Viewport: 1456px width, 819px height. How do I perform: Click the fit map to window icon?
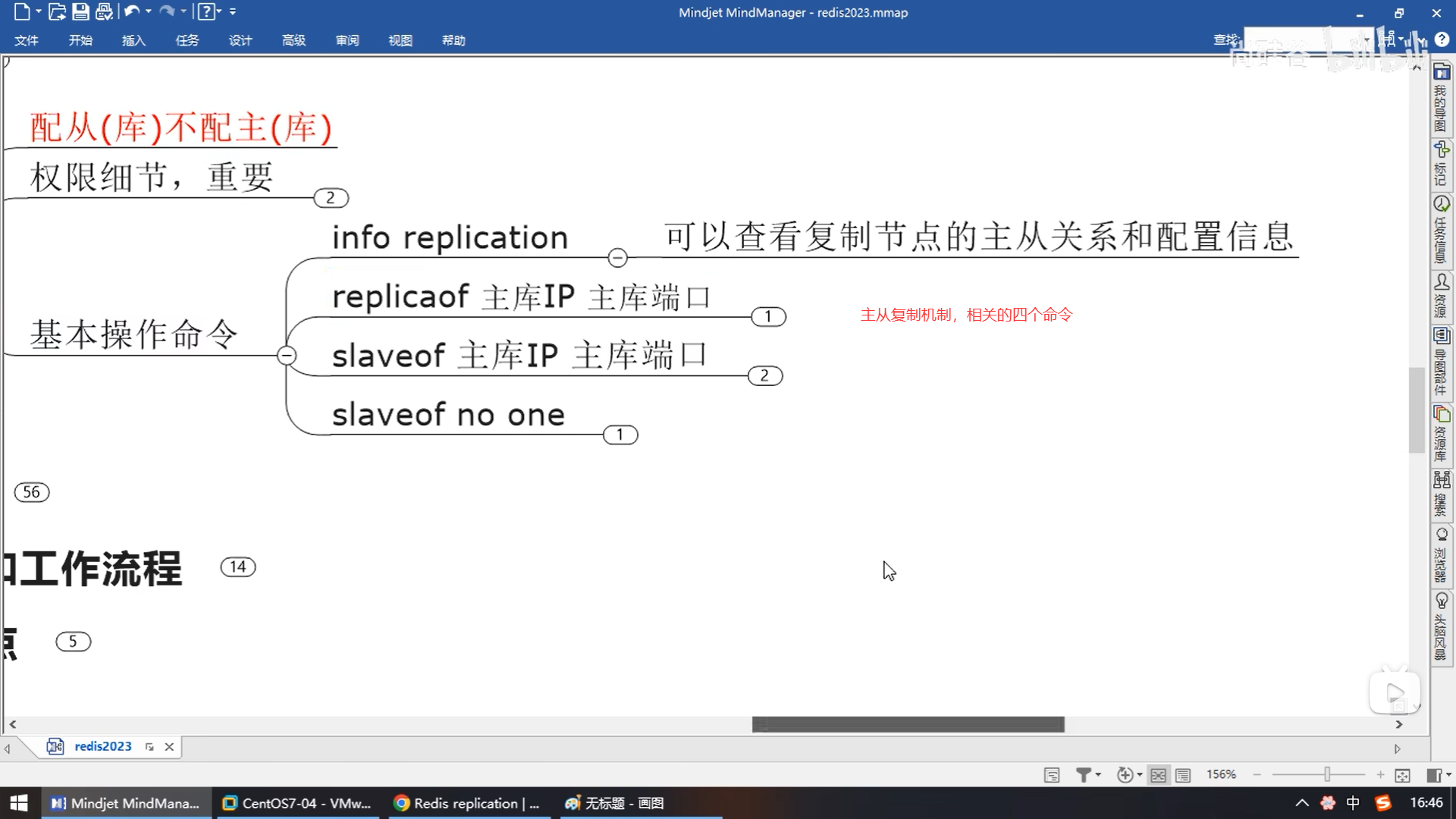click(1402, 775)
